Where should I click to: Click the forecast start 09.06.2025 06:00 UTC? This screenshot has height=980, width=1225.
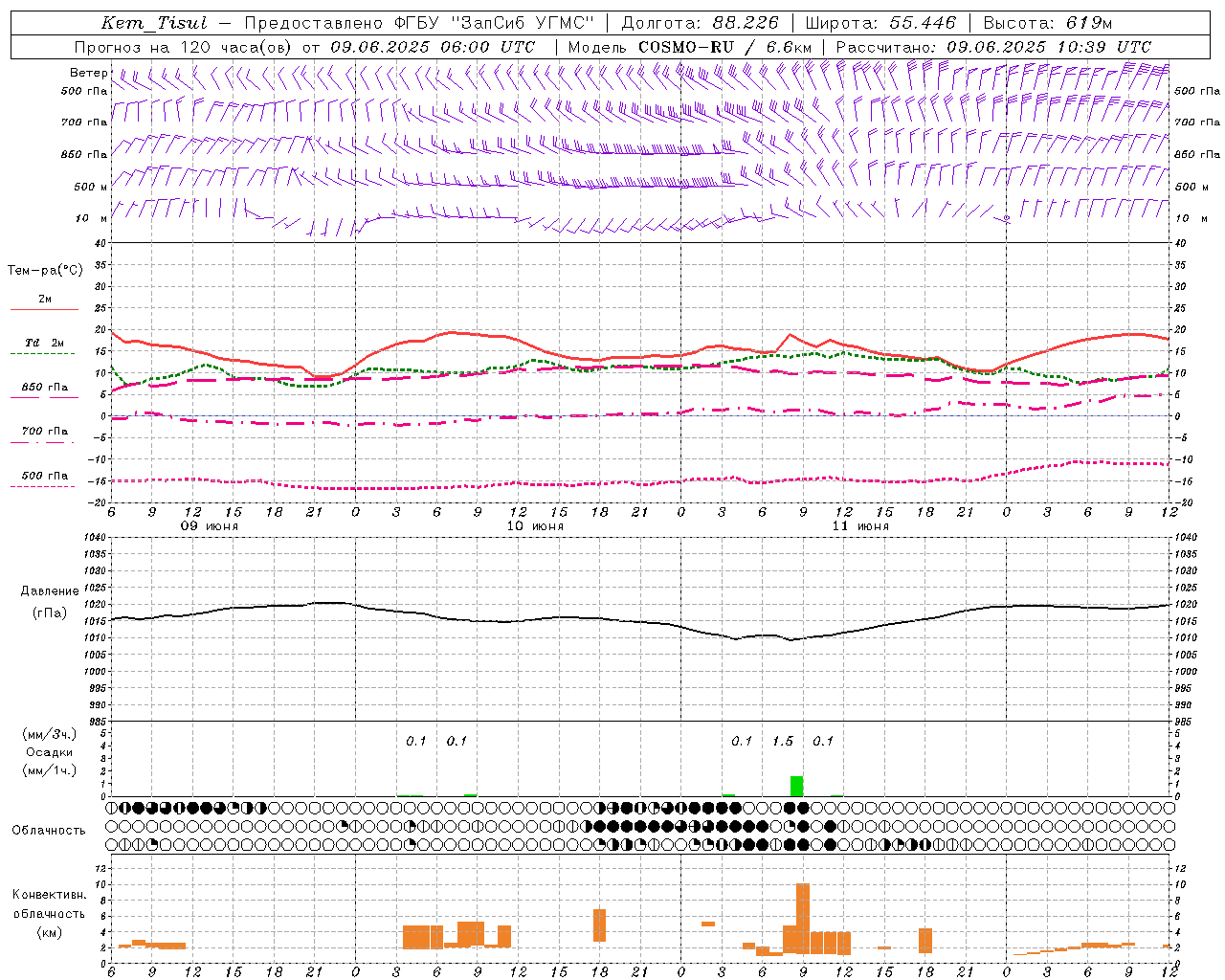(433, 47)
